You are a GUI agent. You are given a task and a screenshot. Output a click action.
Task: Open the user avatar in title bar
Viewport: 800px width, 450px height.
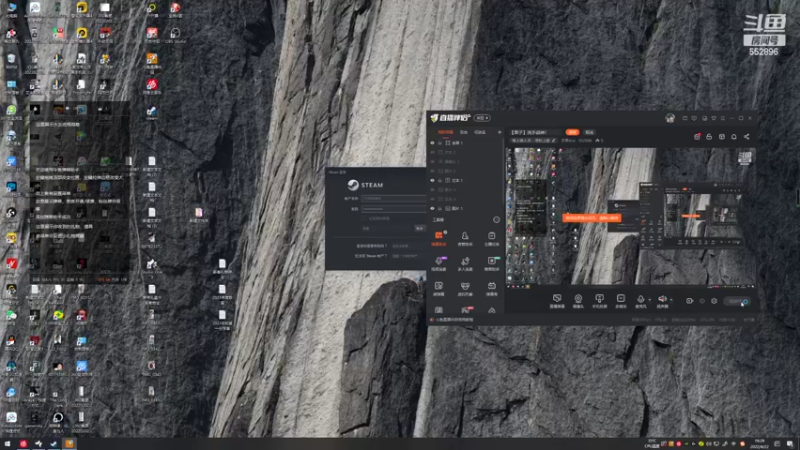670,118
